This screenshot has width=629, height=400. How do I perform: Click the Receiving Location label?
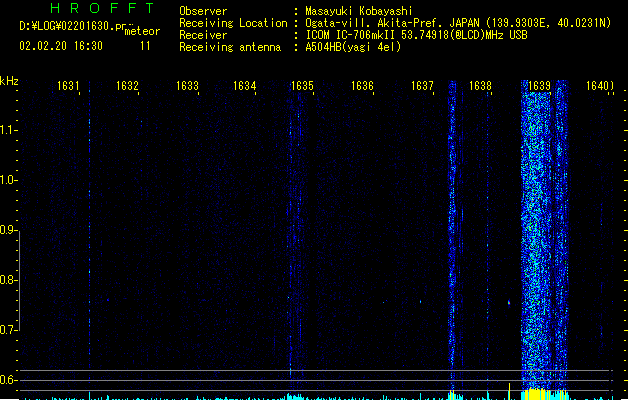(x=233, y=23)
